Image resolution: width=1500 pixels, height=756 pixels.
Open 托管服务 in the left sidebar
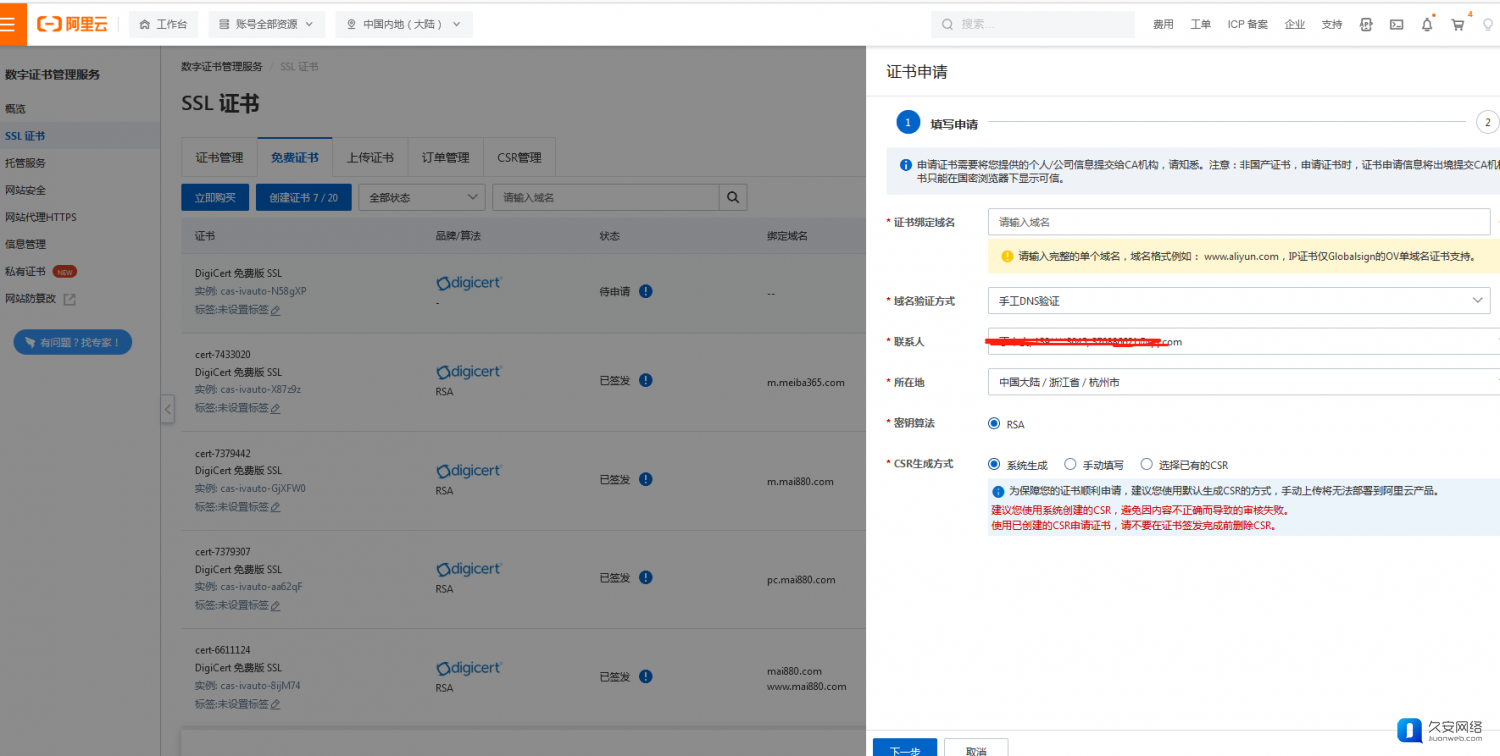25,163
